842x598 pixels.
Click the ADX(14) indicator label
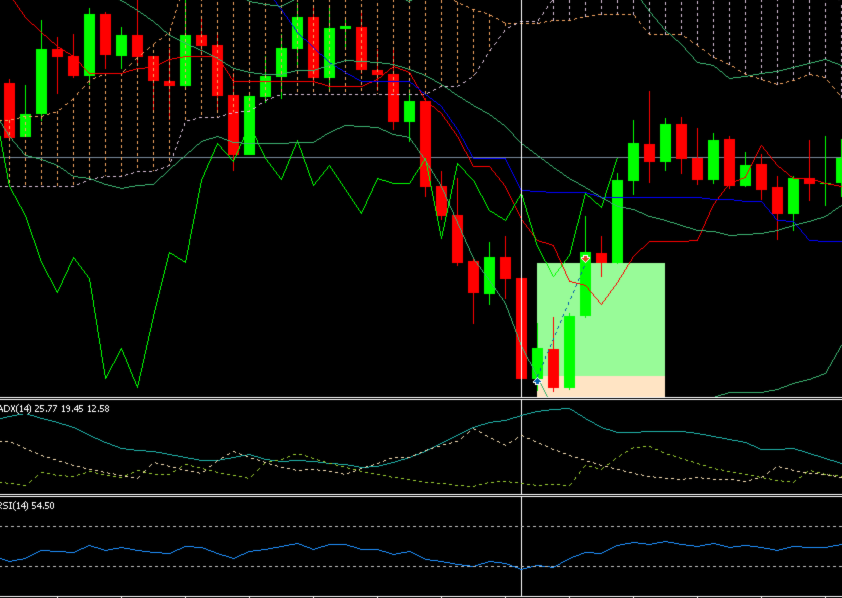[54, 409]
